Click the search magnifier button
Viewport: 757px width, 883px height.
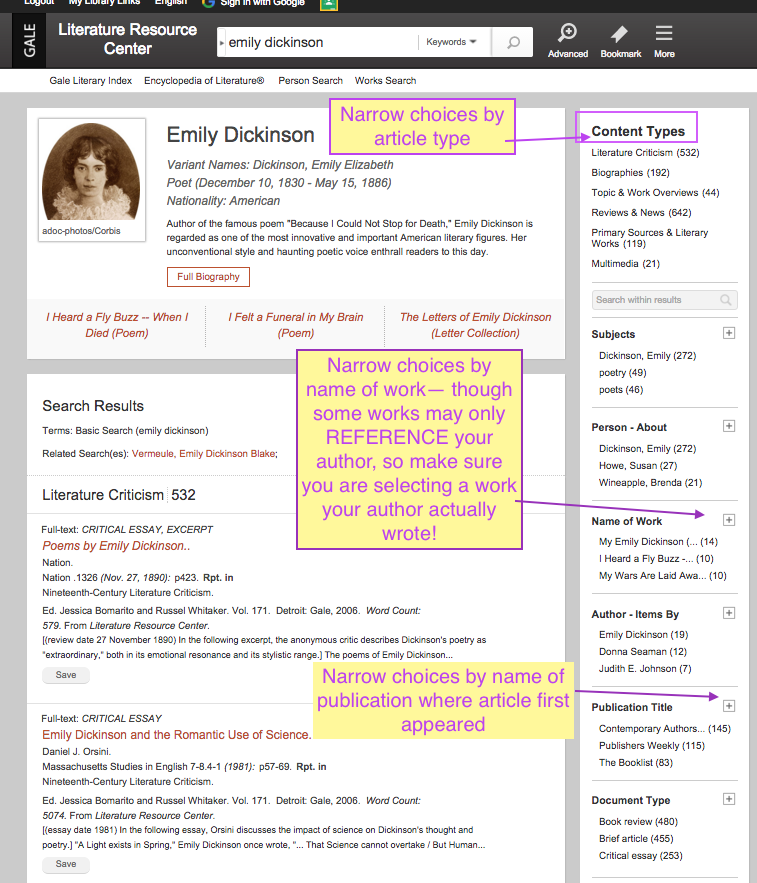click(x=513, y=42)
